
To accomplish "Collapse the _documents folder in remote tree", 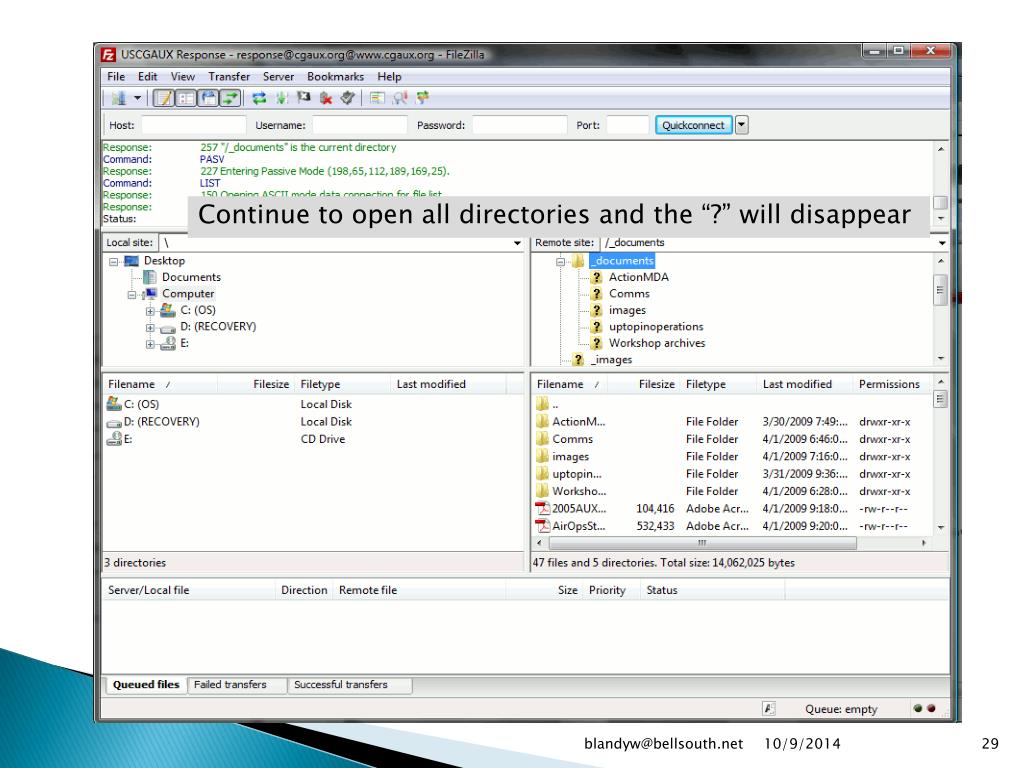I will [x=560, y=261].
